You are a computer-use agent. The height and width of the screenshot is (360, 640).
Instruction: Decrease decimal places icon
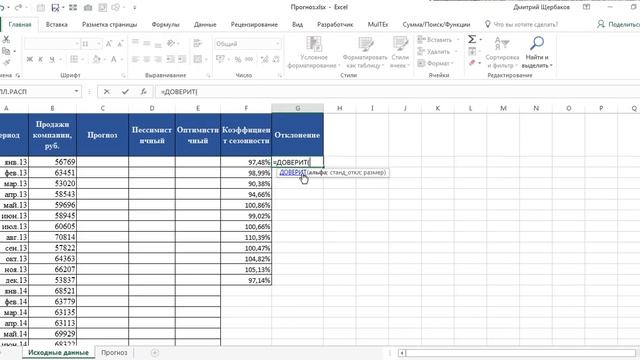point(276,60)
